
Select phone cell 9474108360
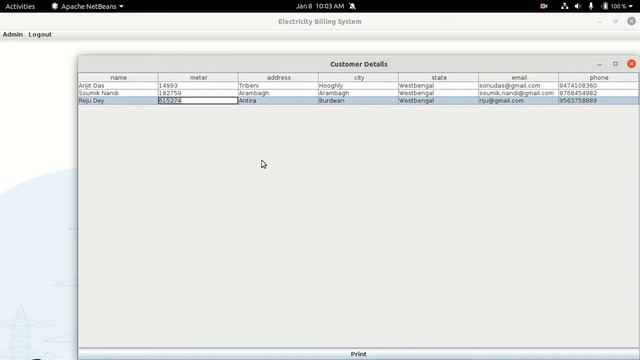598,86
